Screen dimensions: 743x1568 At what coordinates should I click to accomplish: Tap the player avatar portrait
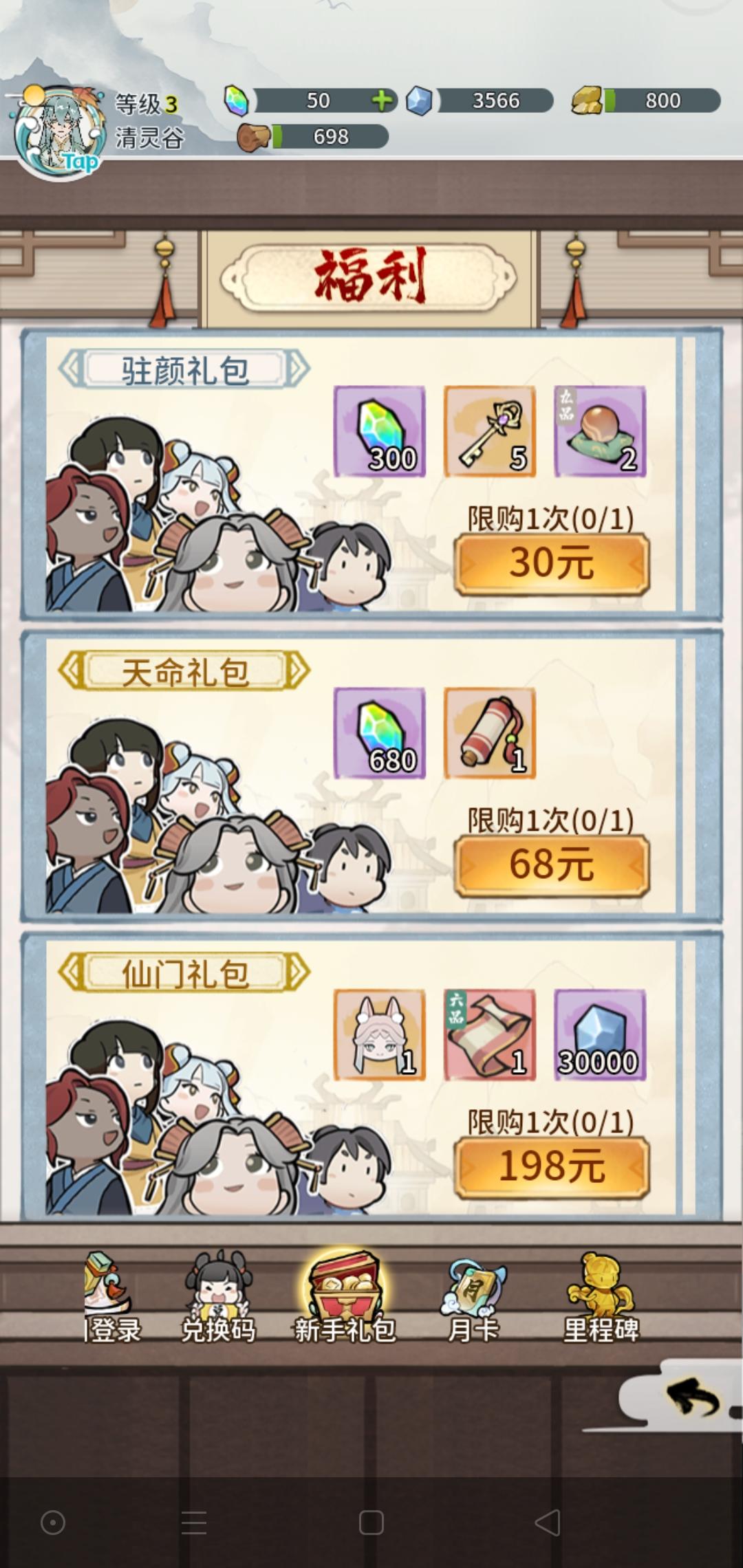(x=58, y=133)
